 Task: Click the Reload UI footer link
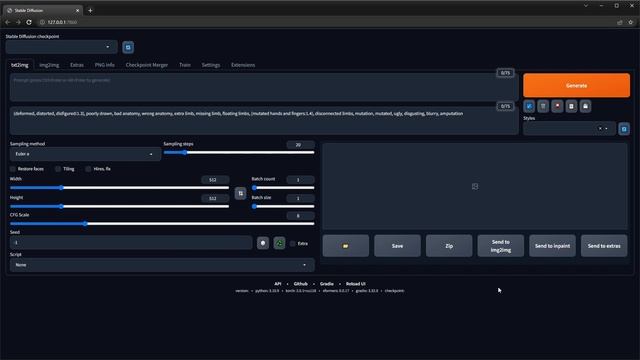[x=356, y=284]
